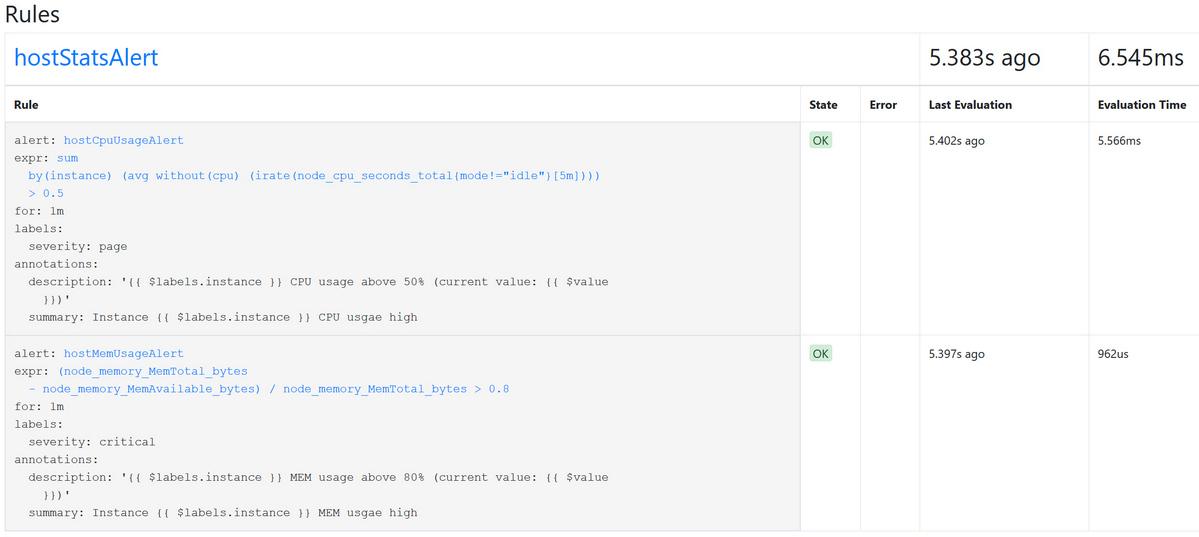Click the 'severity: critical' label line
Image resolution: width=1199 pixels, height=537 pixels.
pyautogui.click(x=92, y=441)
